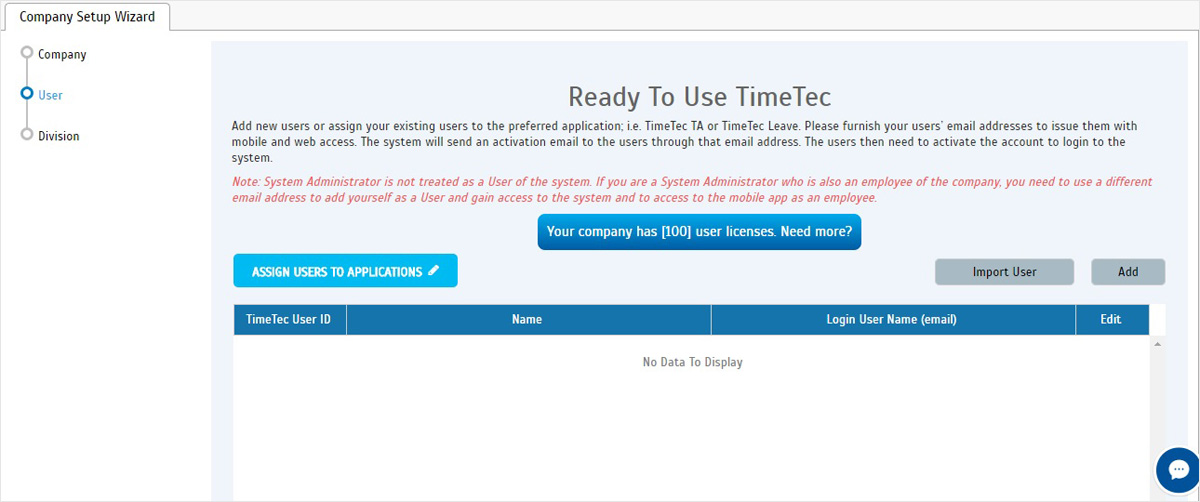Go to the Company wizard step
1200x502 pixels.
pos(62,54)
